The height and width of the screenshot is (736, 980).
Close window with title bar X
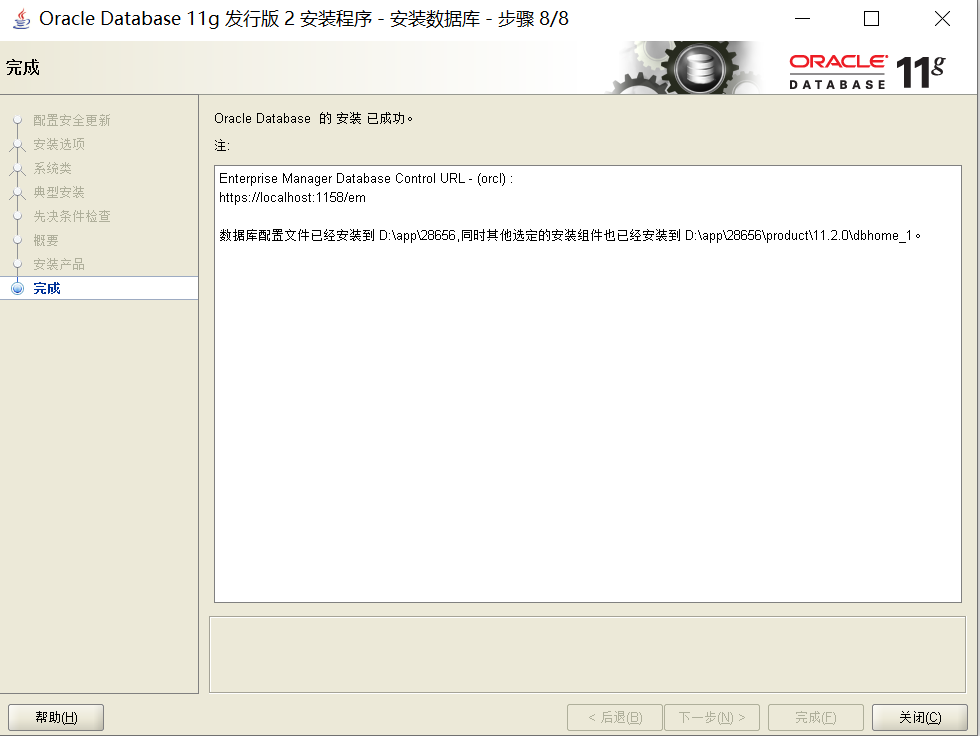[x=942, y=19]
